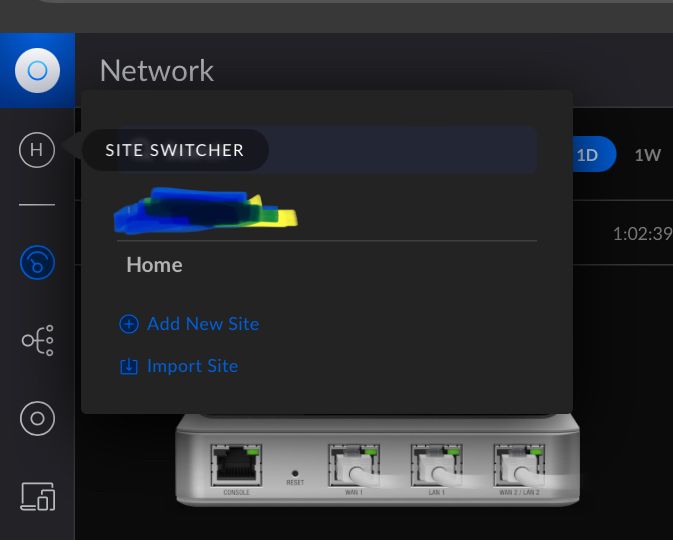This screenshot has height=540, width=673.
Task: Click the plus icon beside Add New Site
Action: pos(129,324)
